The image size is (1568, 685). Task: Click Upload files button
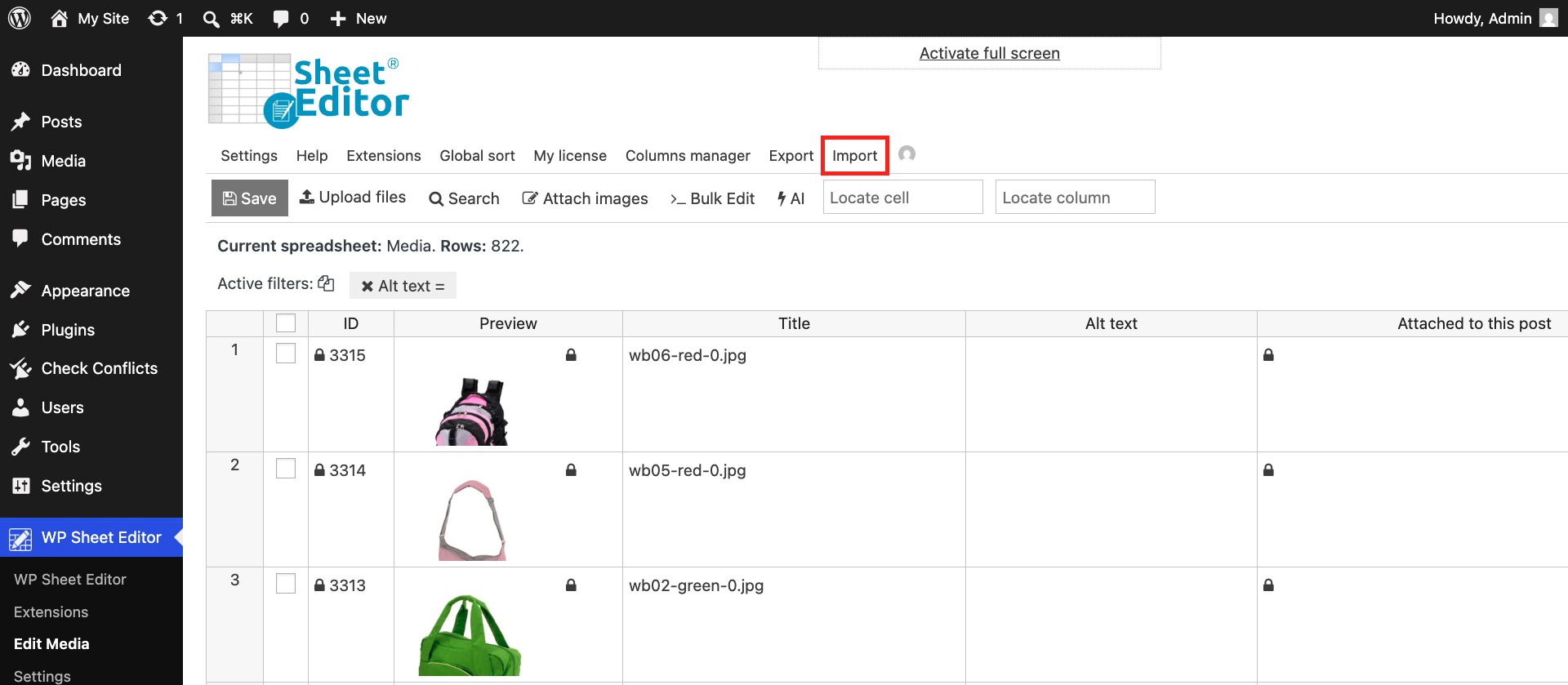[353, 198]
